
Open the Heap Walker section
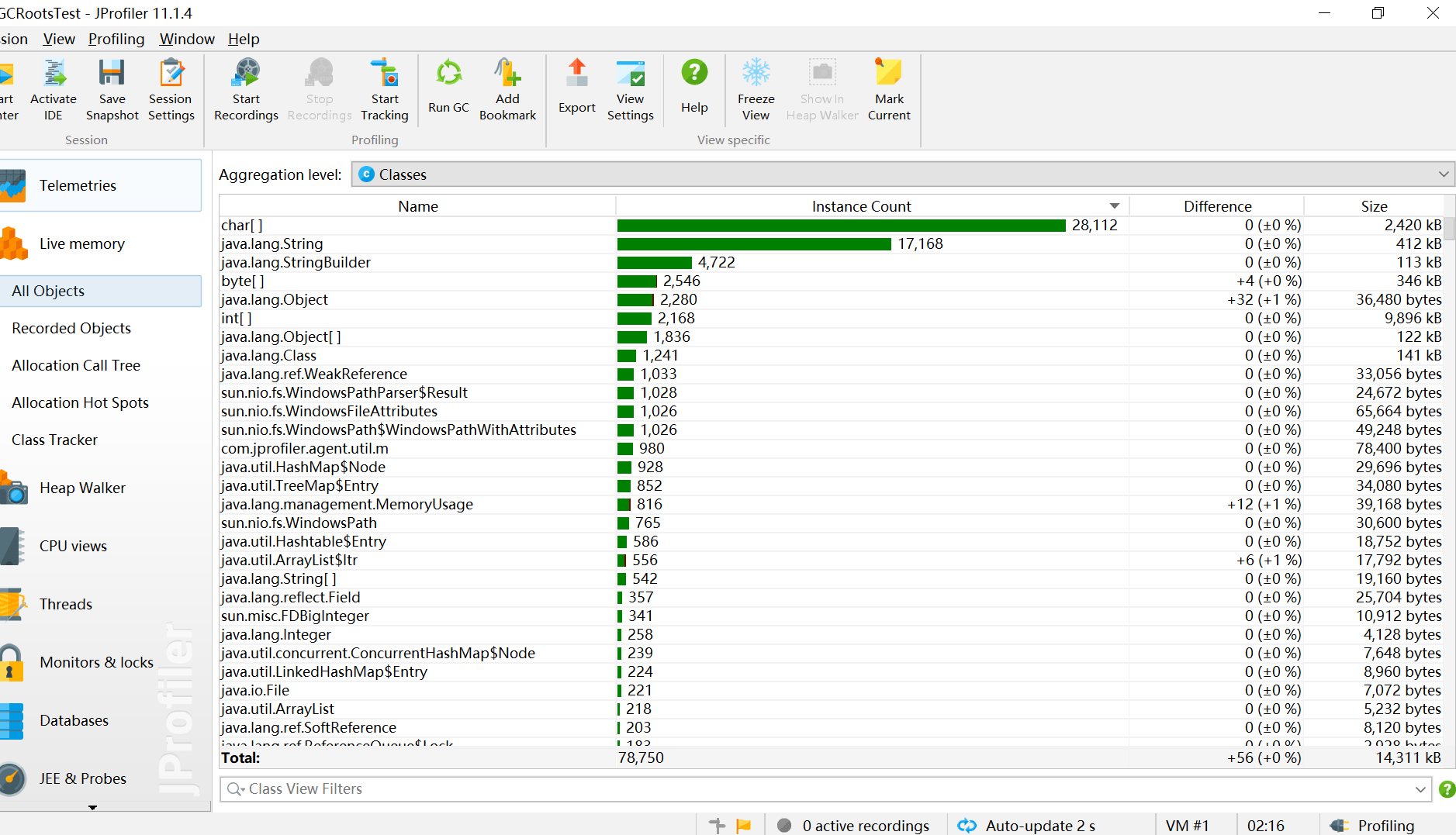[81, 488]
